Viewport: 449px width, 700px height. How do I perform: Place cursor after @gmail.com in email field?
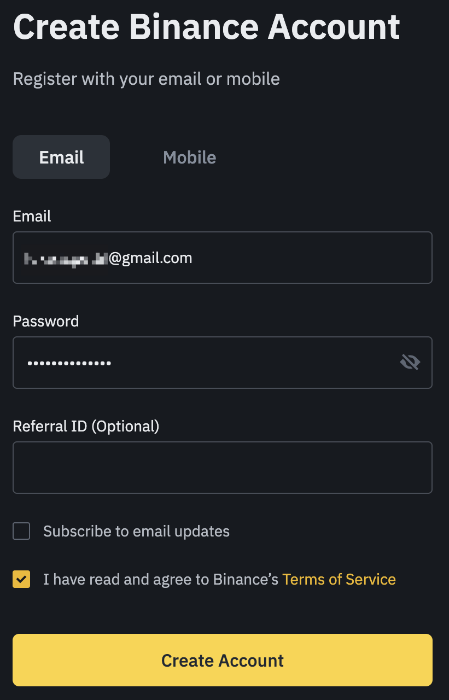[x=193, y=258]
